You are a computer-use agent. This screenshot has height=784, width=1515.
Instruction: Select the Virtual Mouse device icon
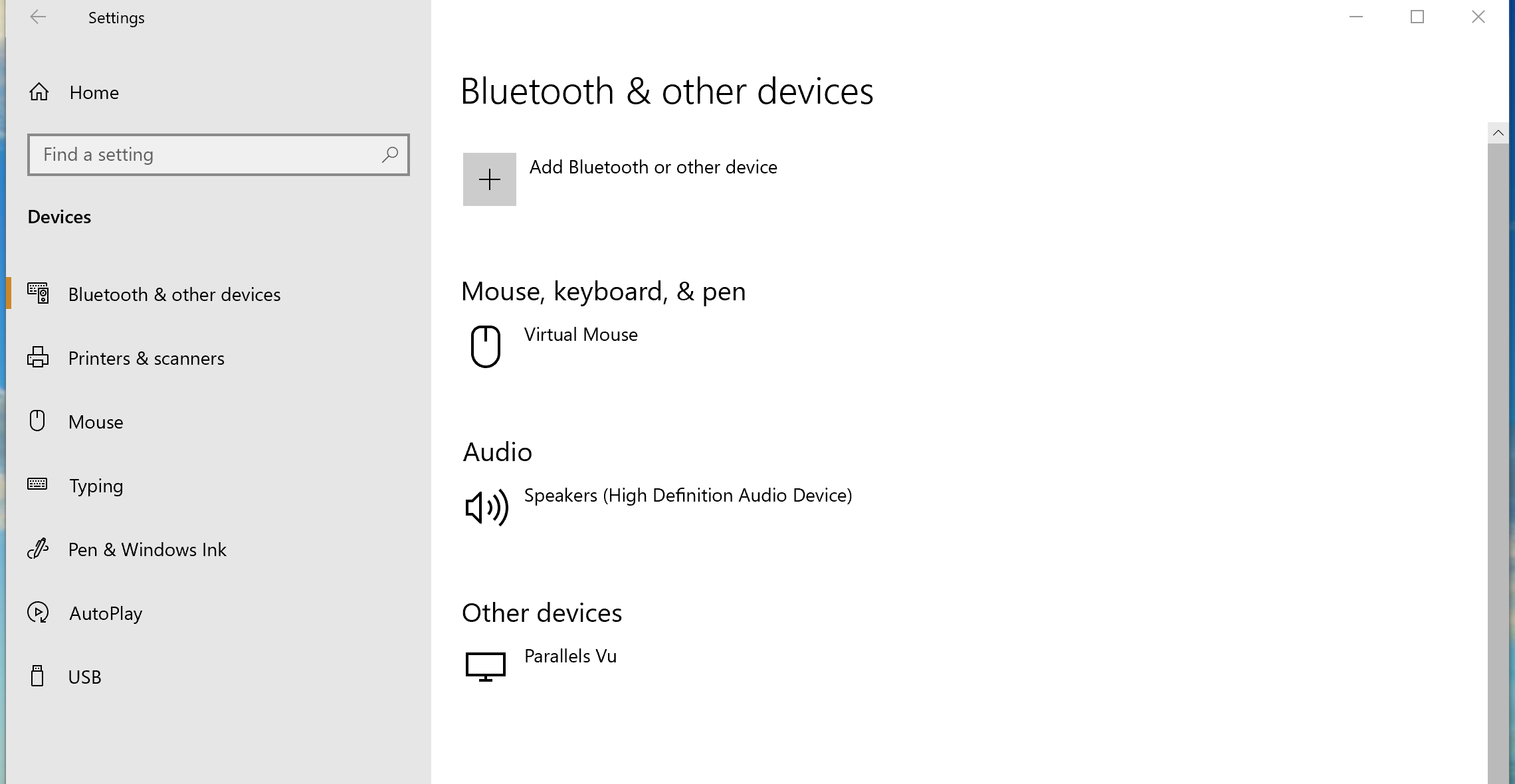coord(485,346)
